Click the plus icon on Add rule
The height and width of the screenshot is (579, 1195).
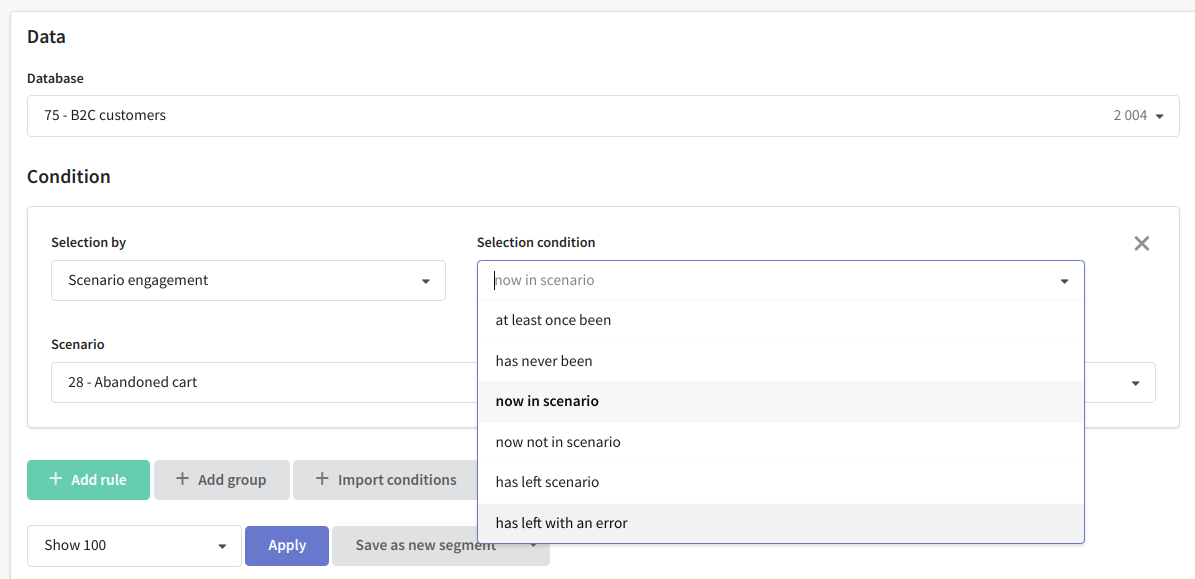55,479
